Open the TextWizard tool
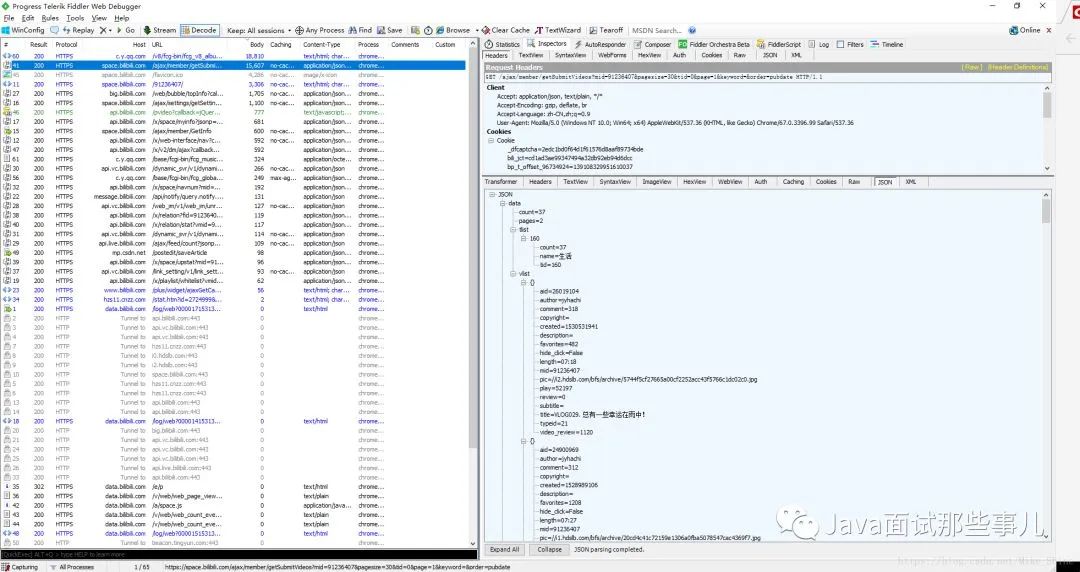Screen dimensions: 1080x572 [558, 30]
